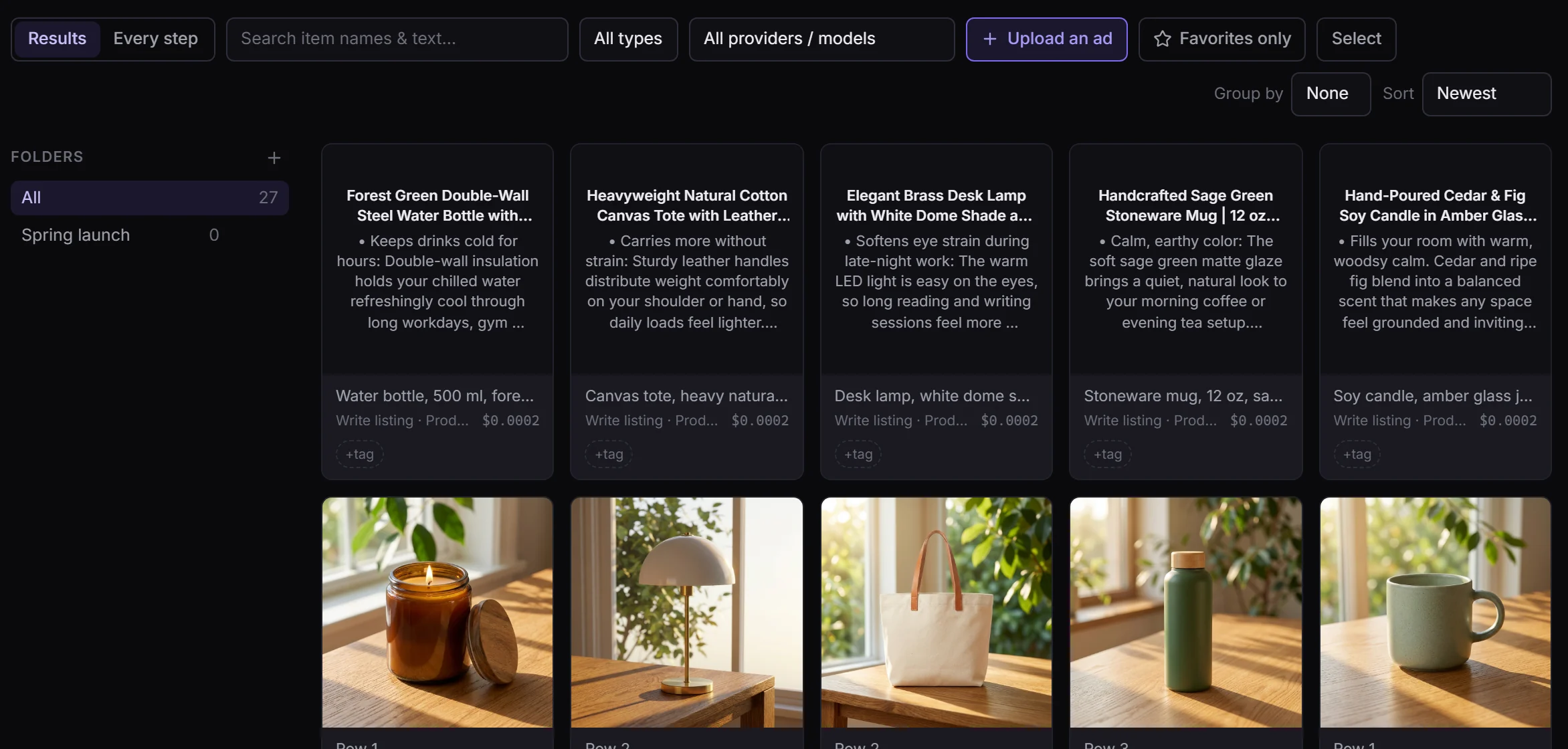Open the brass dome lamp image

687,612
